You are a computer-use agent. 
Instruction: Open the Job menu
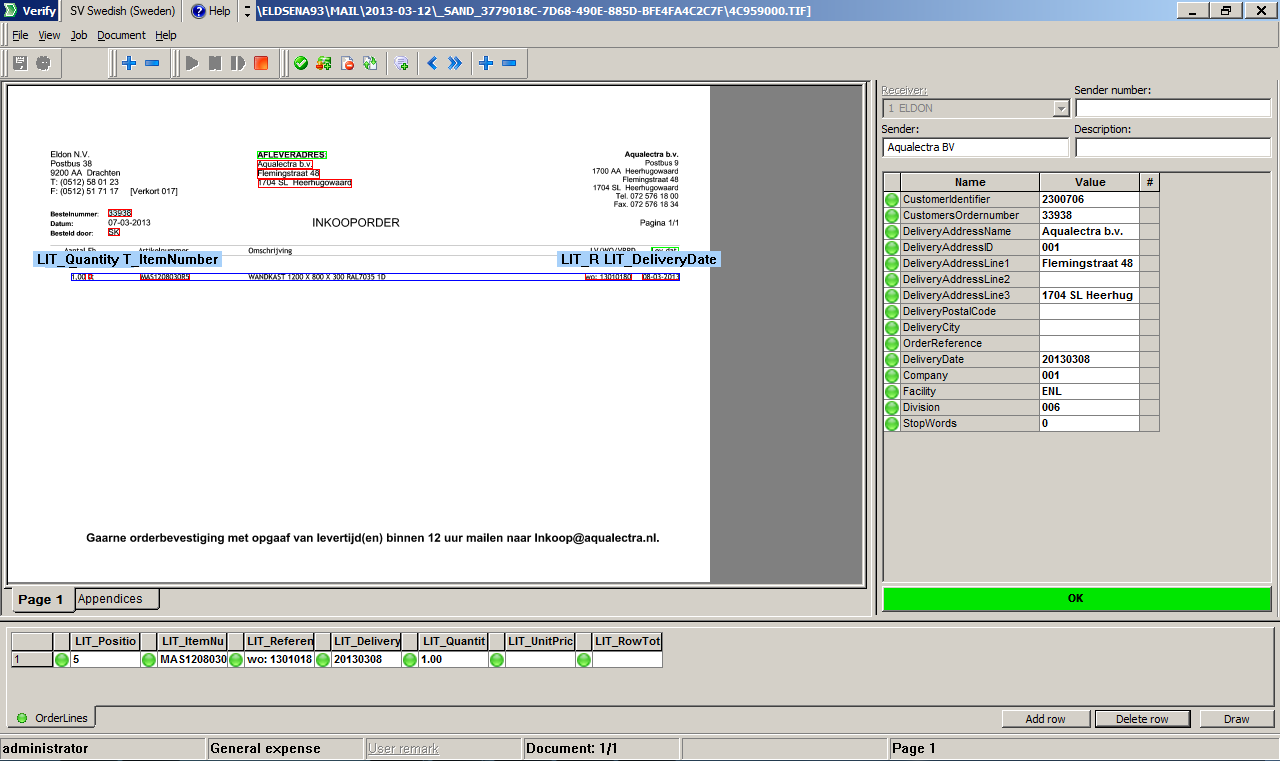(x=79, y=35)
